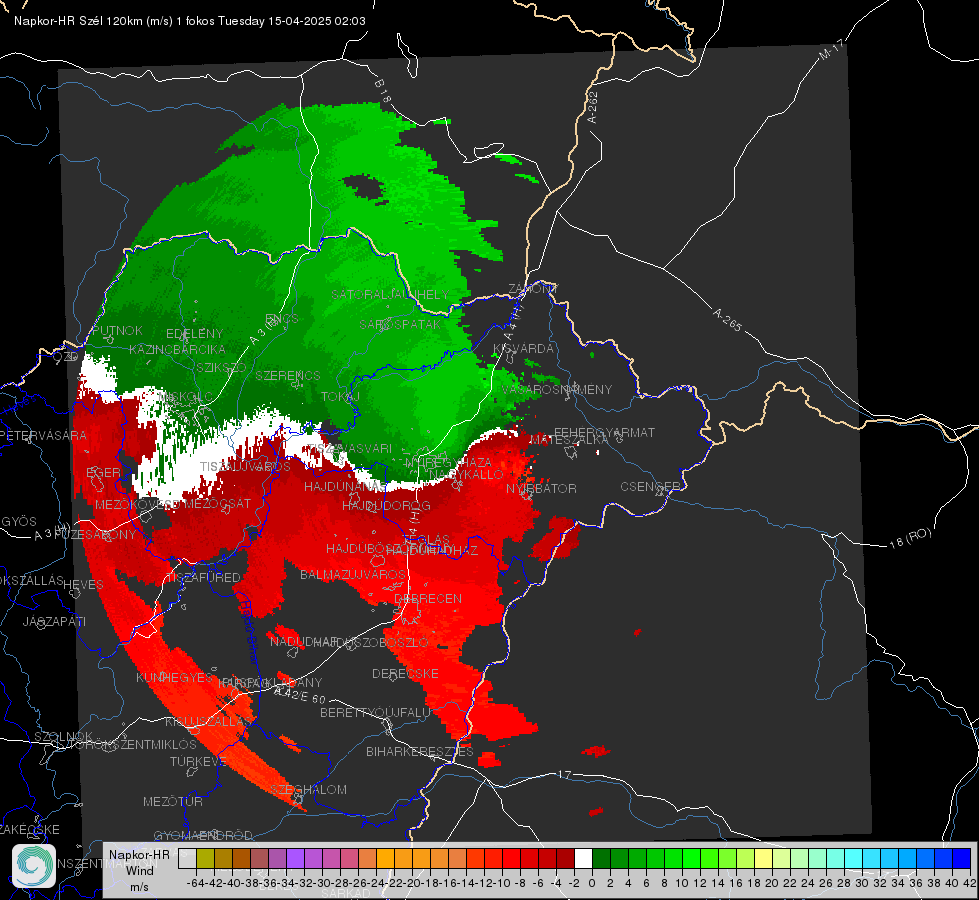
Task: Click the '18 (RO)' road label
Action: 910,538
